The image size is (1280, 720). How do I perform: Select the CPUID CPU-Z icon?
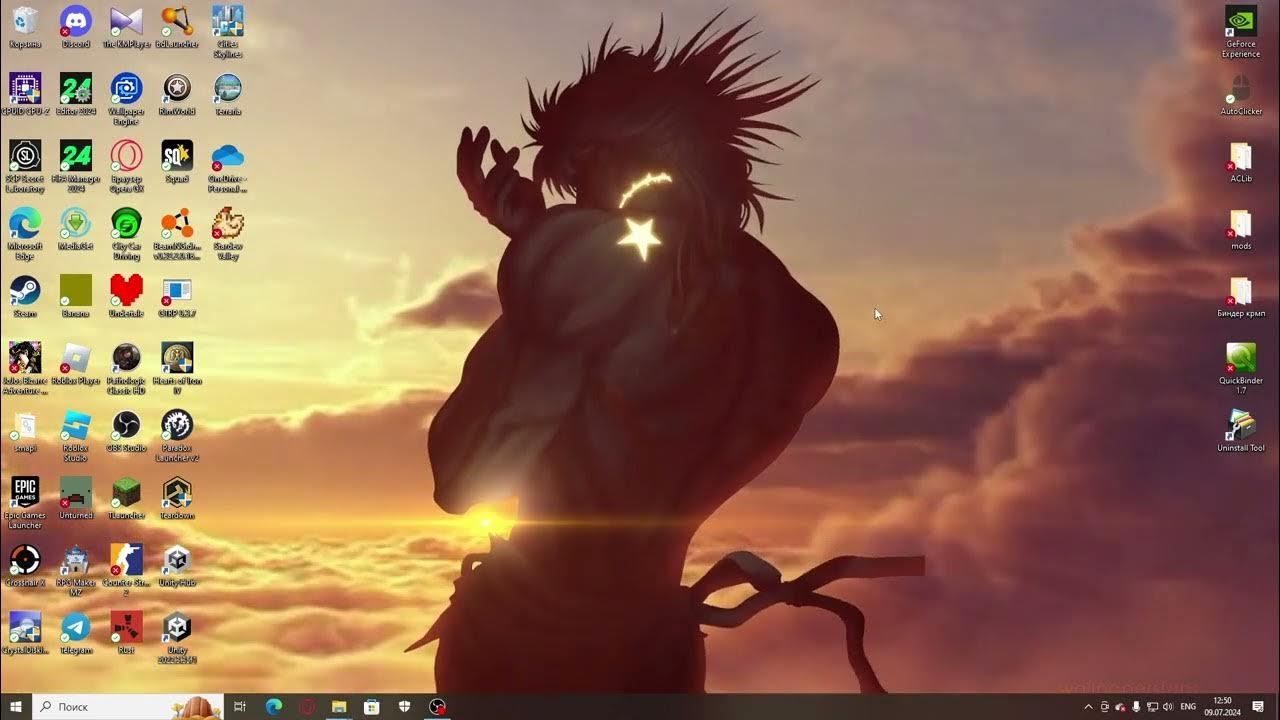[25, 94]
